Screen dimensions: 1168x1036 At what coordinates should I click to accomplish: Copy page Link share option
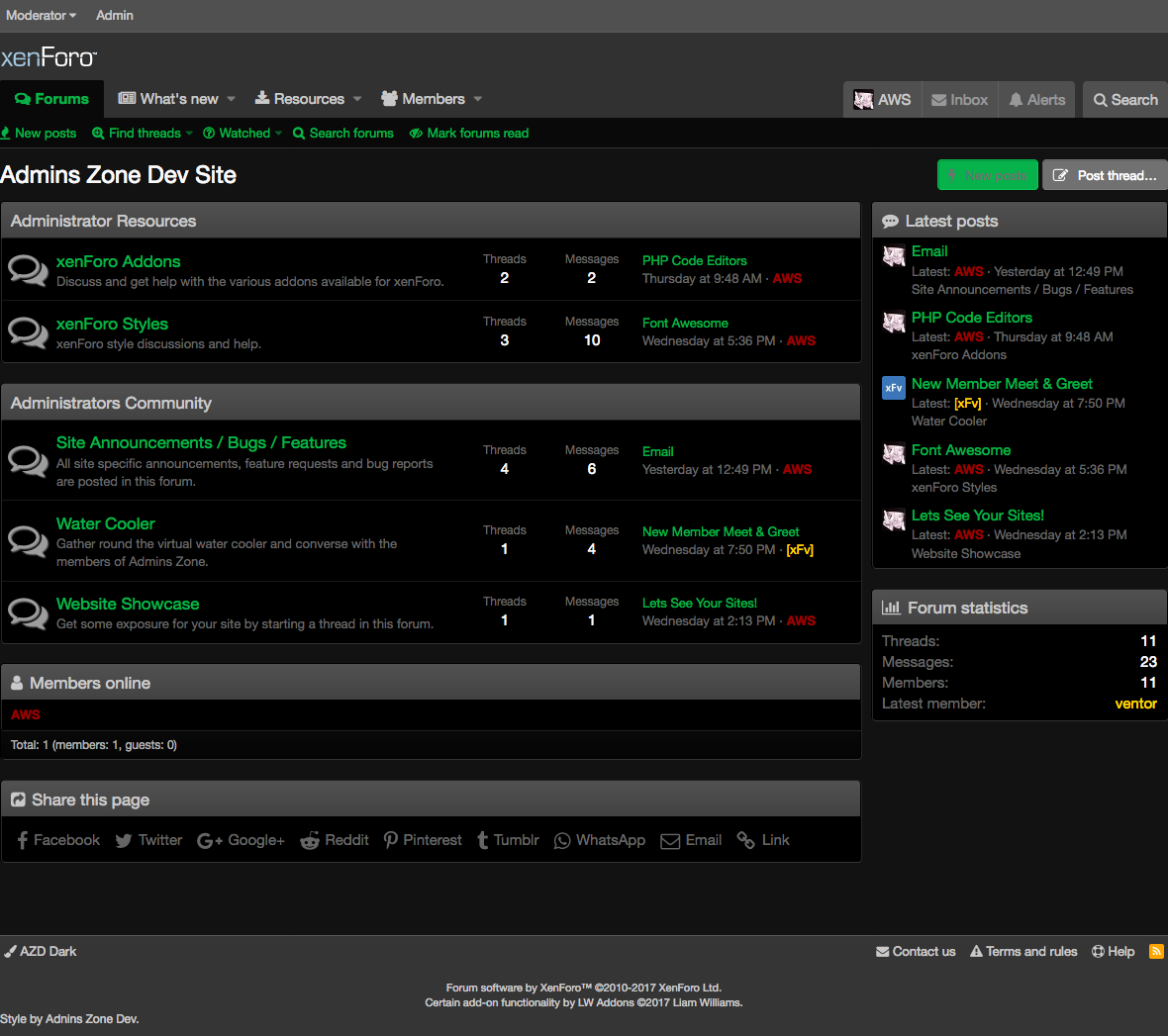pos(763,840)
